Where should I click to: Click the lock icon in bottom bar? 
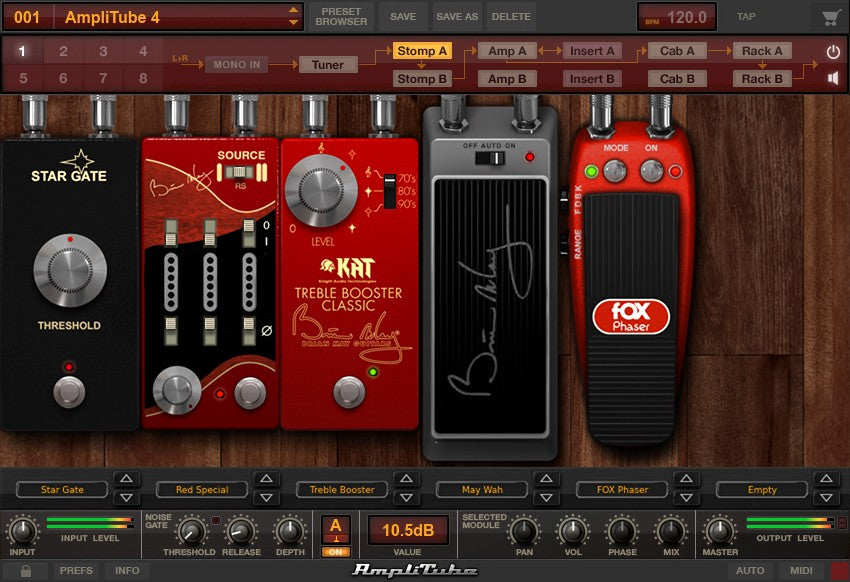click(26, 571)
